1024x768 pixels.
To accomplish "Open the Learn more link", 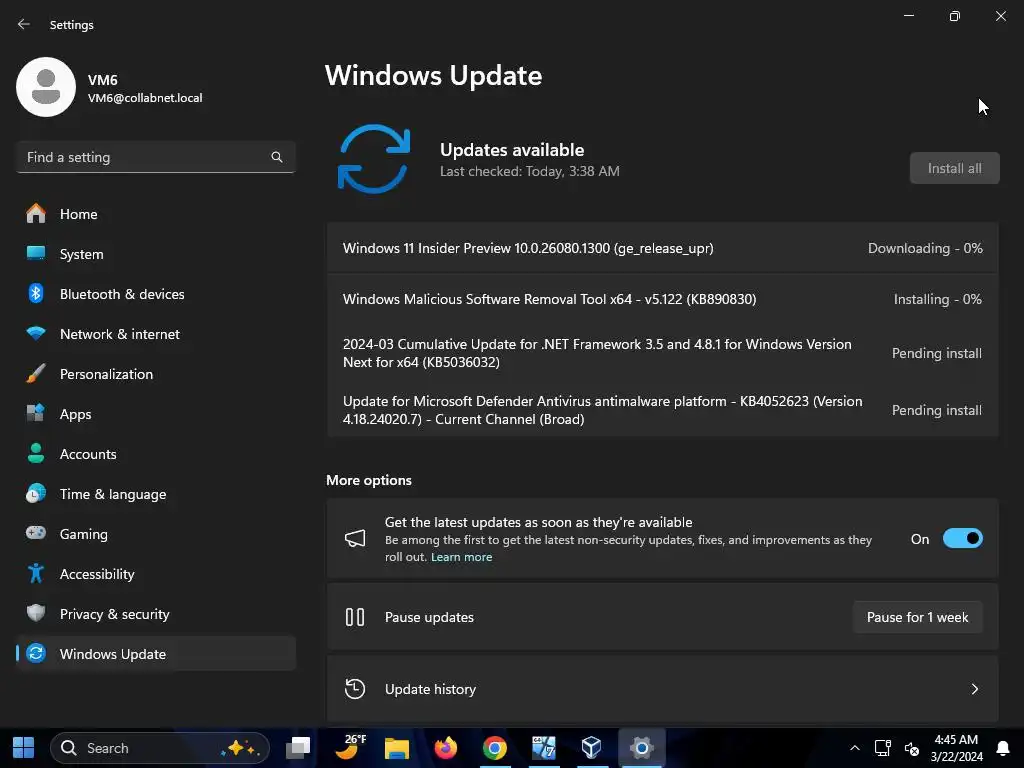I will 461,557.
